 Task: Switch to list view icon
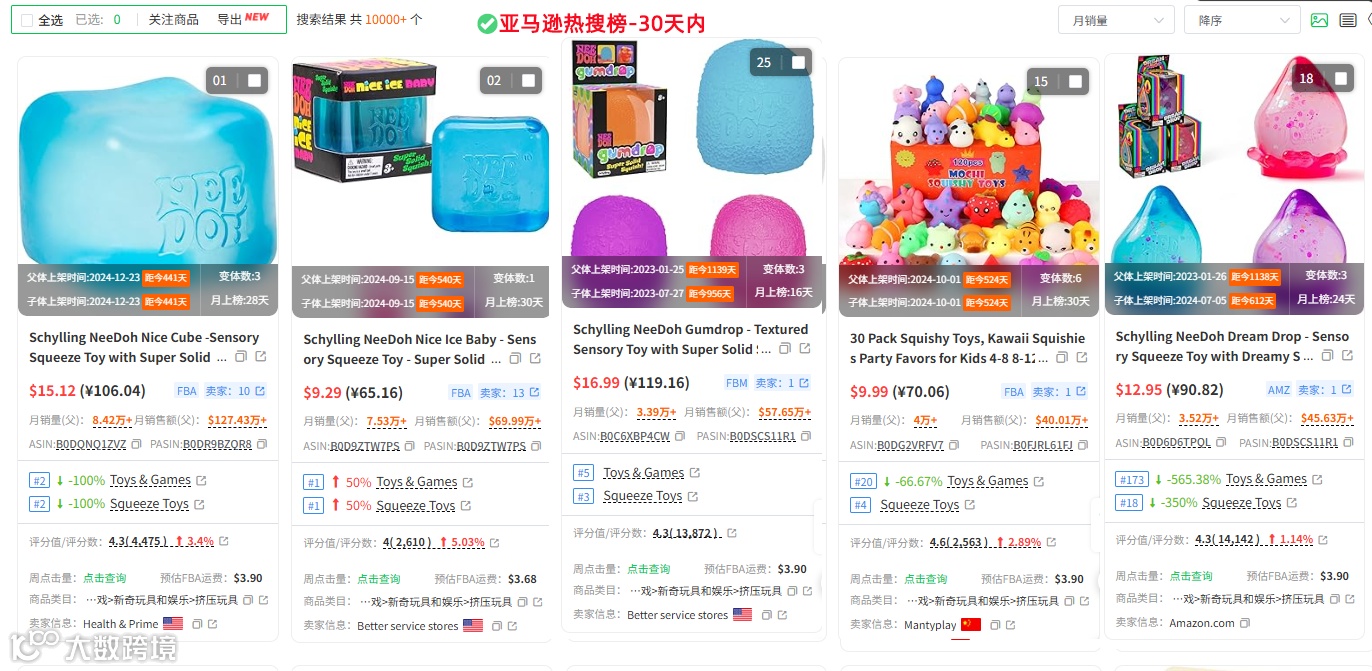click(x=1348, y=20)
